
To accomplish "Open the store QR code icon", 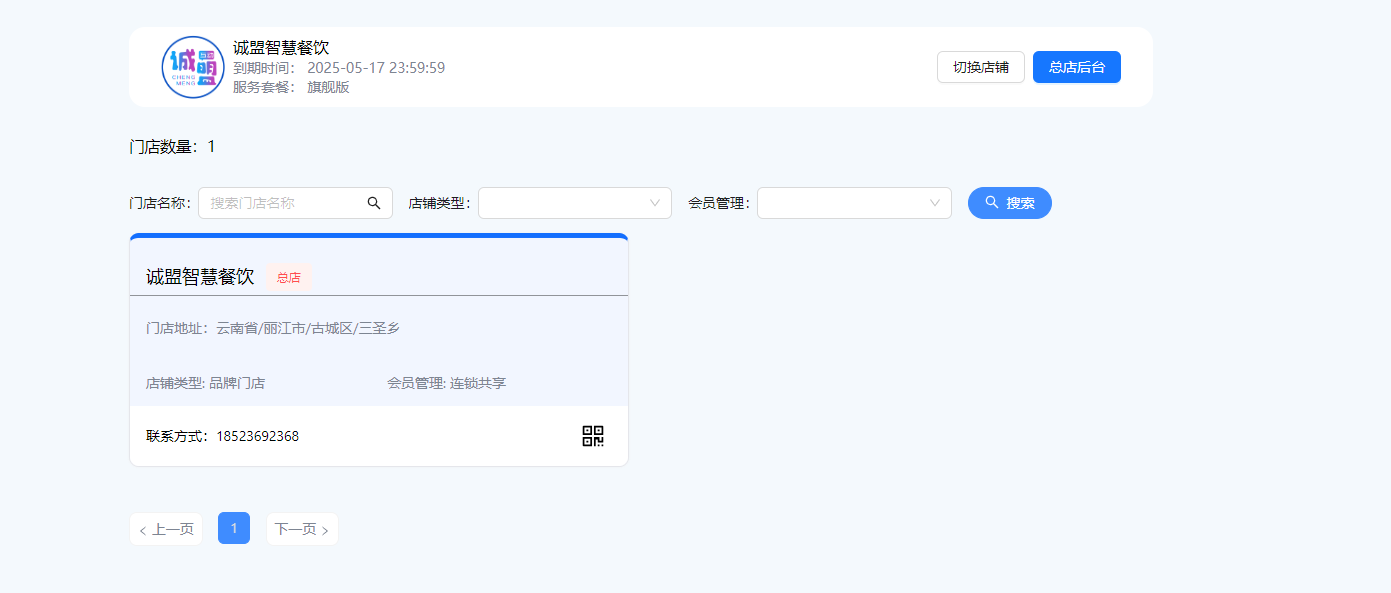I will click(593, 436).
